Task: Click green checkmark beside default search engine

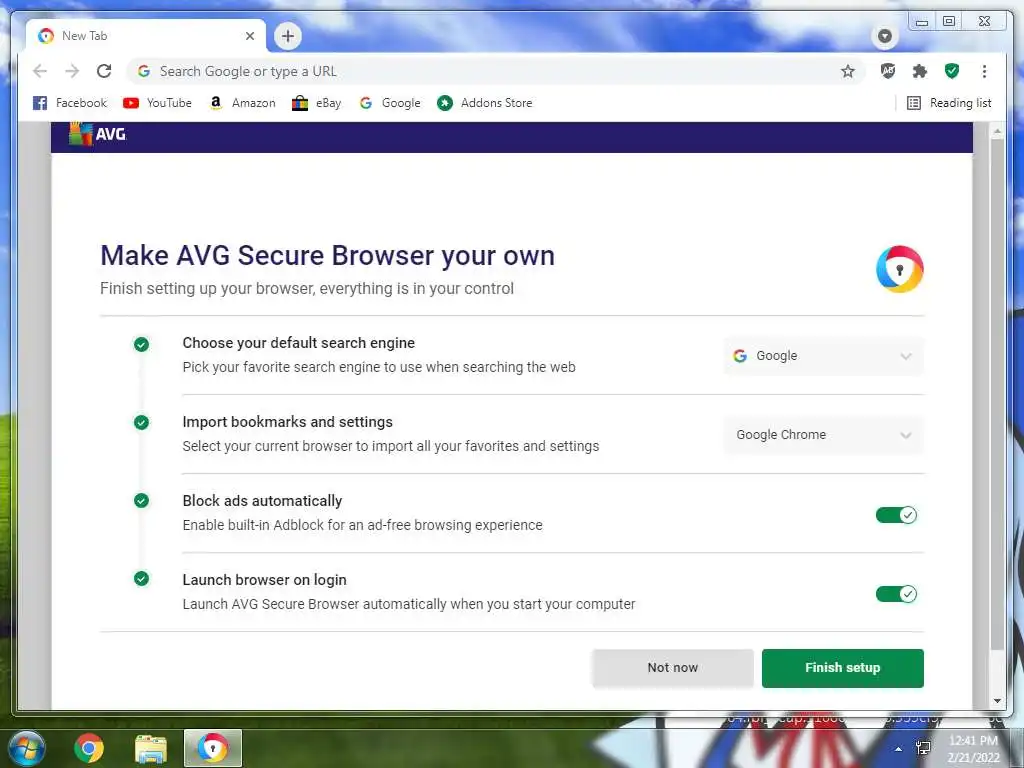Action: (141, 344)
